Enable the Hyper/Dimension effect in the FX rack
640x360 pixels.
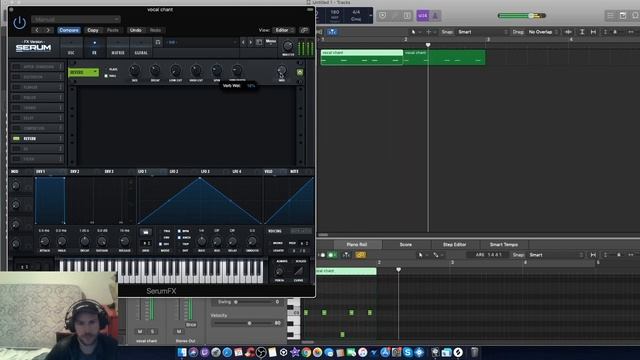pyautogui.click(x=16, y=67)
